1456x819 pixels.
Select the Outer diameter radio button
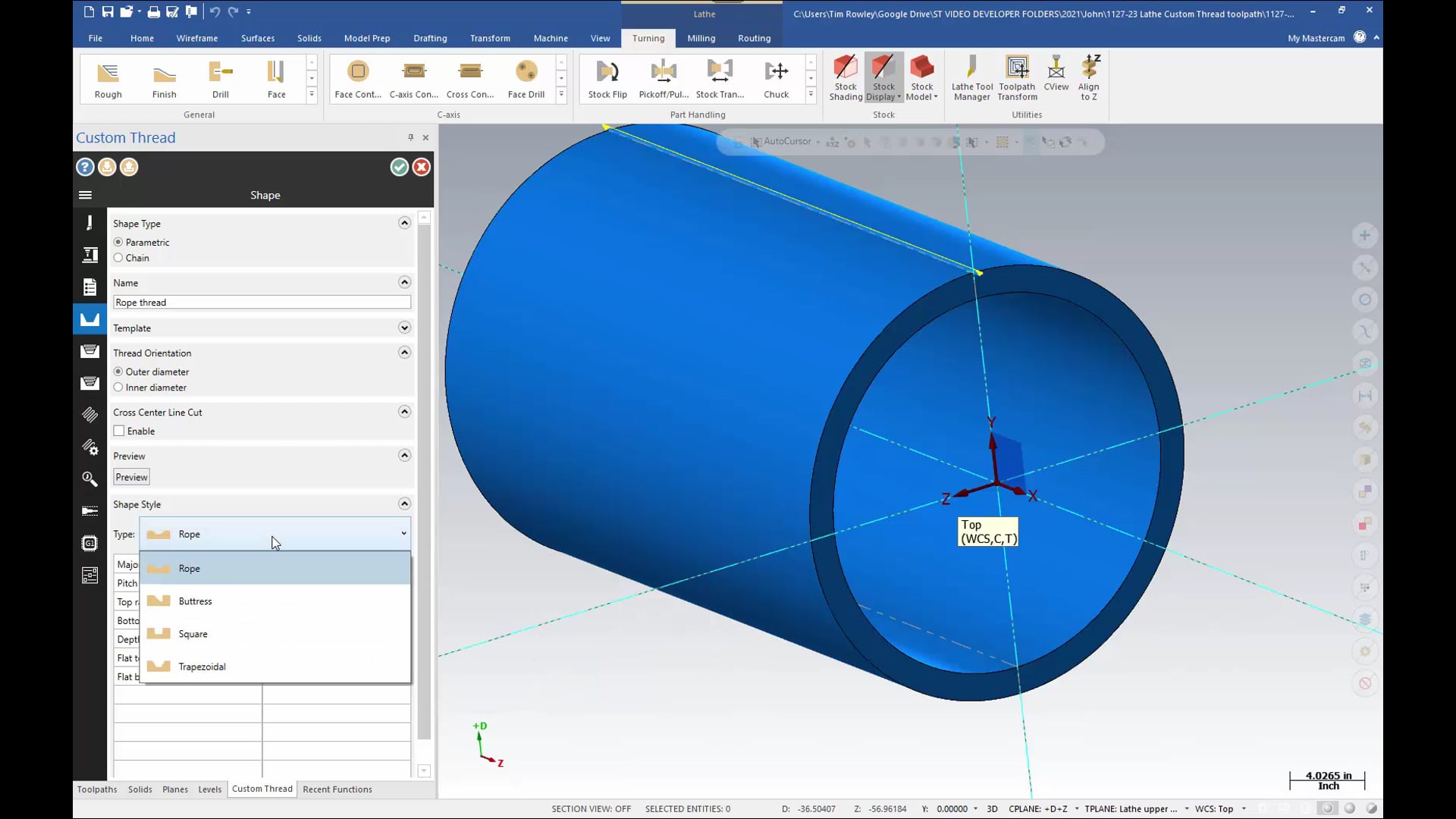[x=119, y=371]
